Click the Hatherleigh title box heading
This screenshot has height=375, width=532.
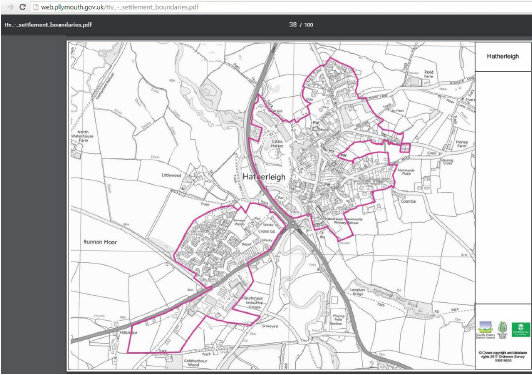(503, 56)
